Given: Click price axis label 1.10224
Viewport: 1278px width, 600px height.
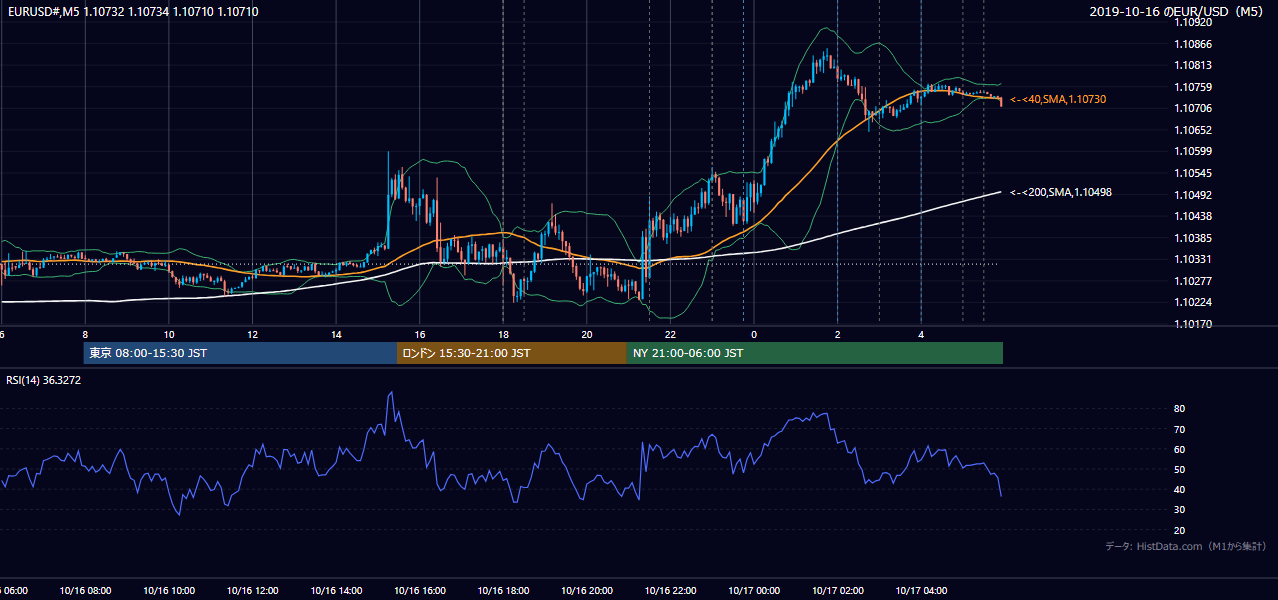Looking at the screenshot, I should point(1192,302).
